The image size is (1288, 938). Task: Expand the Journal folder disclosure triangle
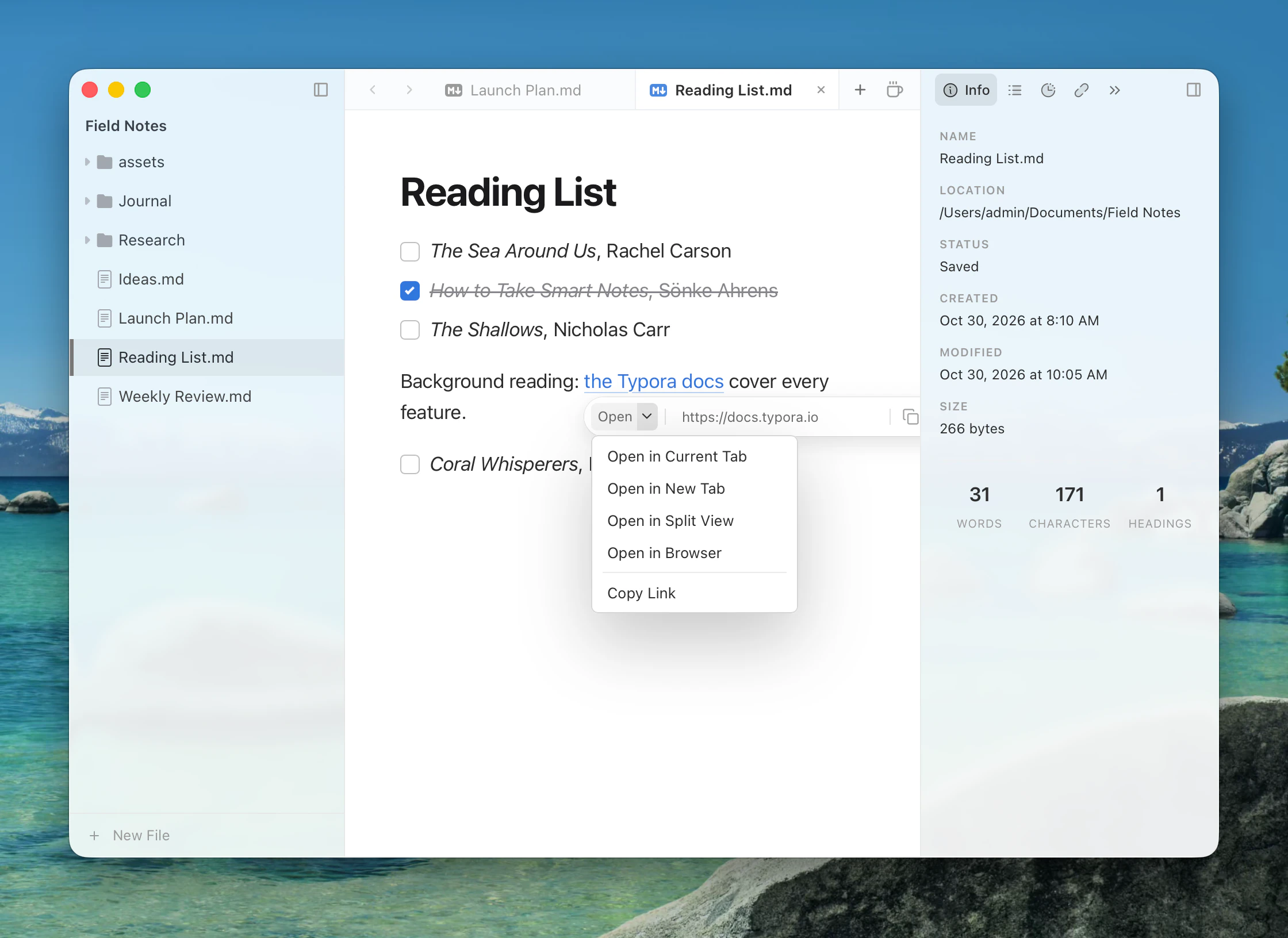pyautogui.click(x=87, y=201)
